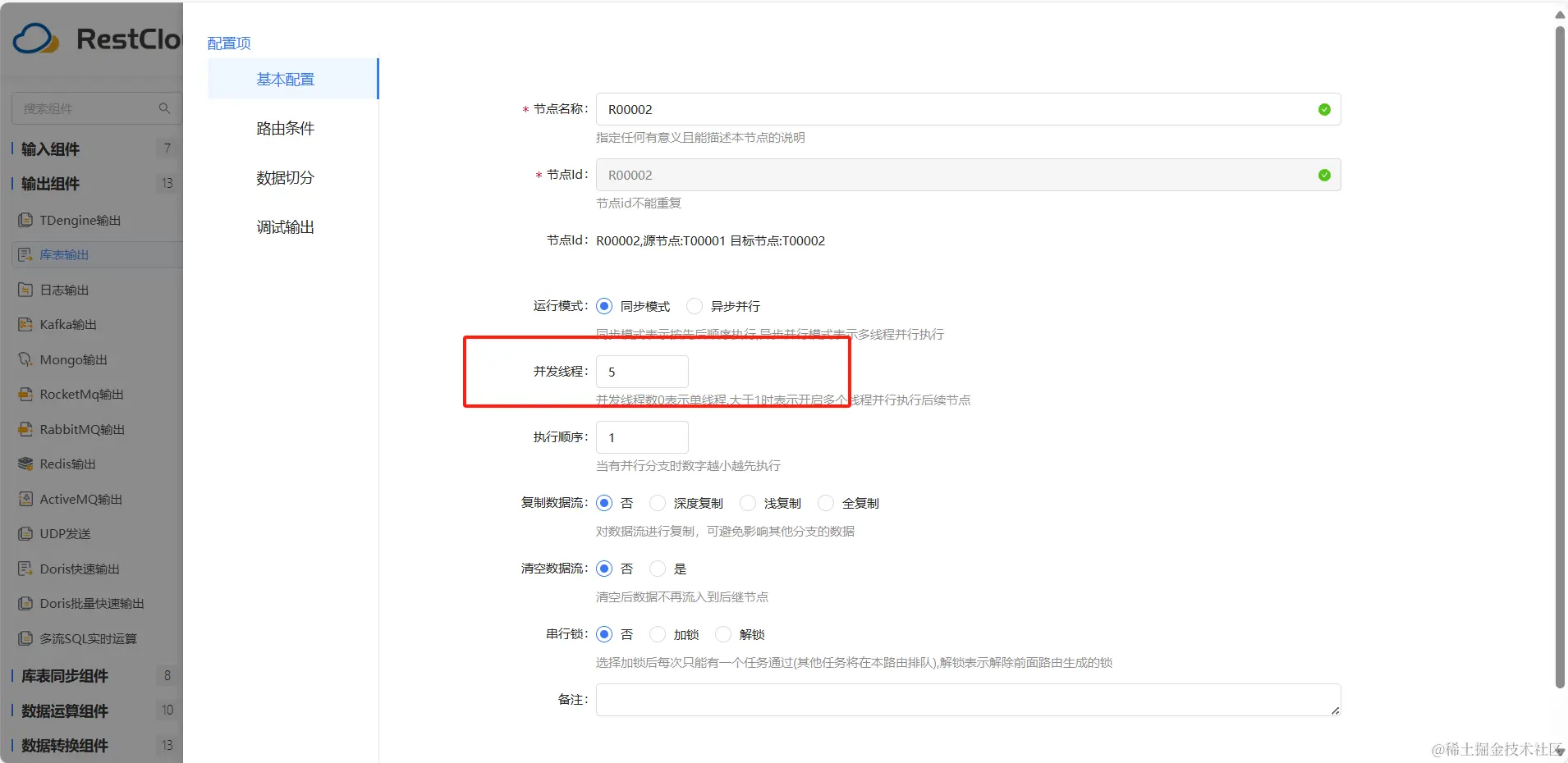Click the disabled 节点Id field
1568x763 pixels.
(968, 175)
